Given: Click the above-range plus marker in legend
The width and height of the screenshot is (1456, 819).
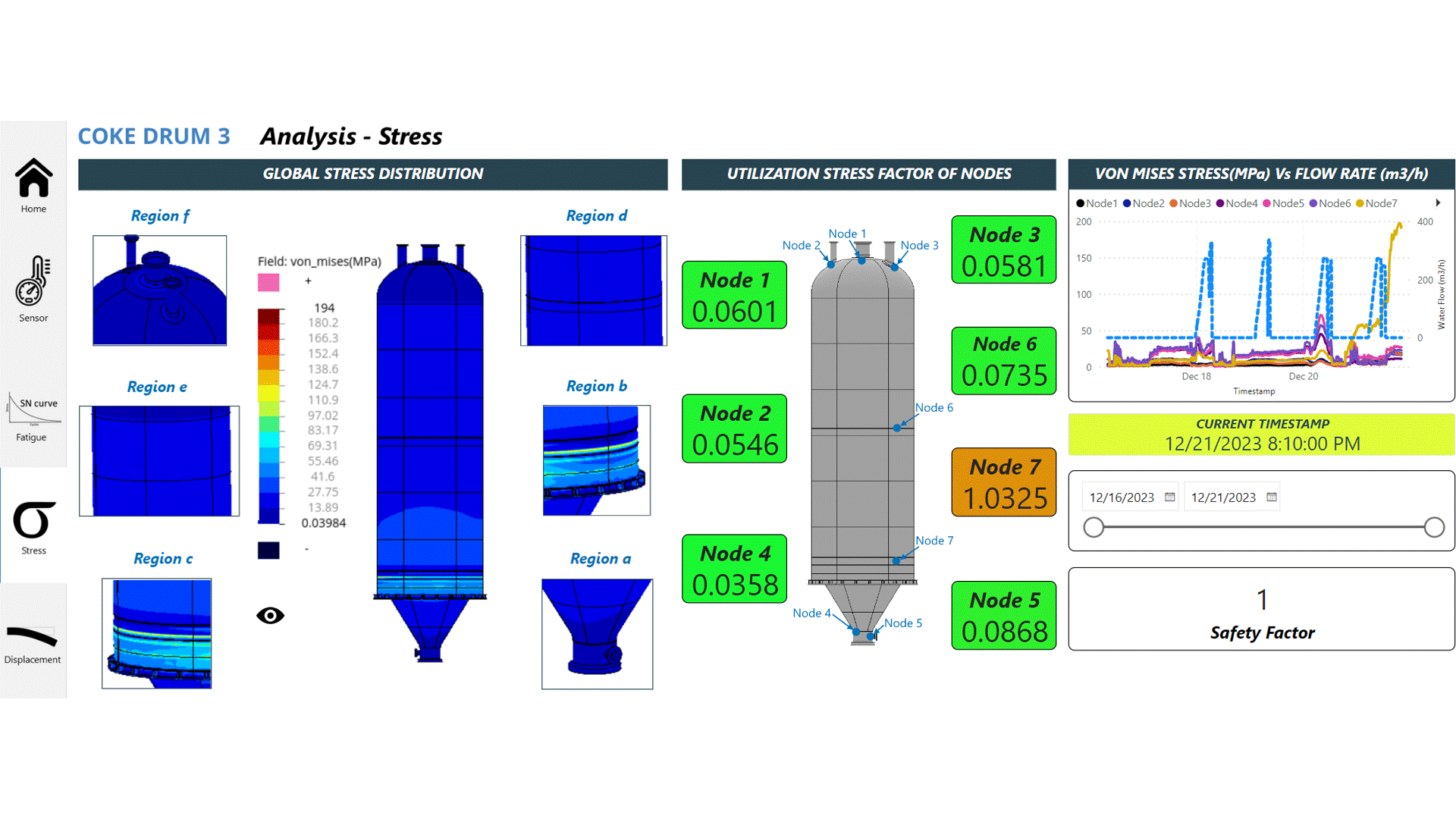Looking at the screenshot, I should (x=308, y=281).
